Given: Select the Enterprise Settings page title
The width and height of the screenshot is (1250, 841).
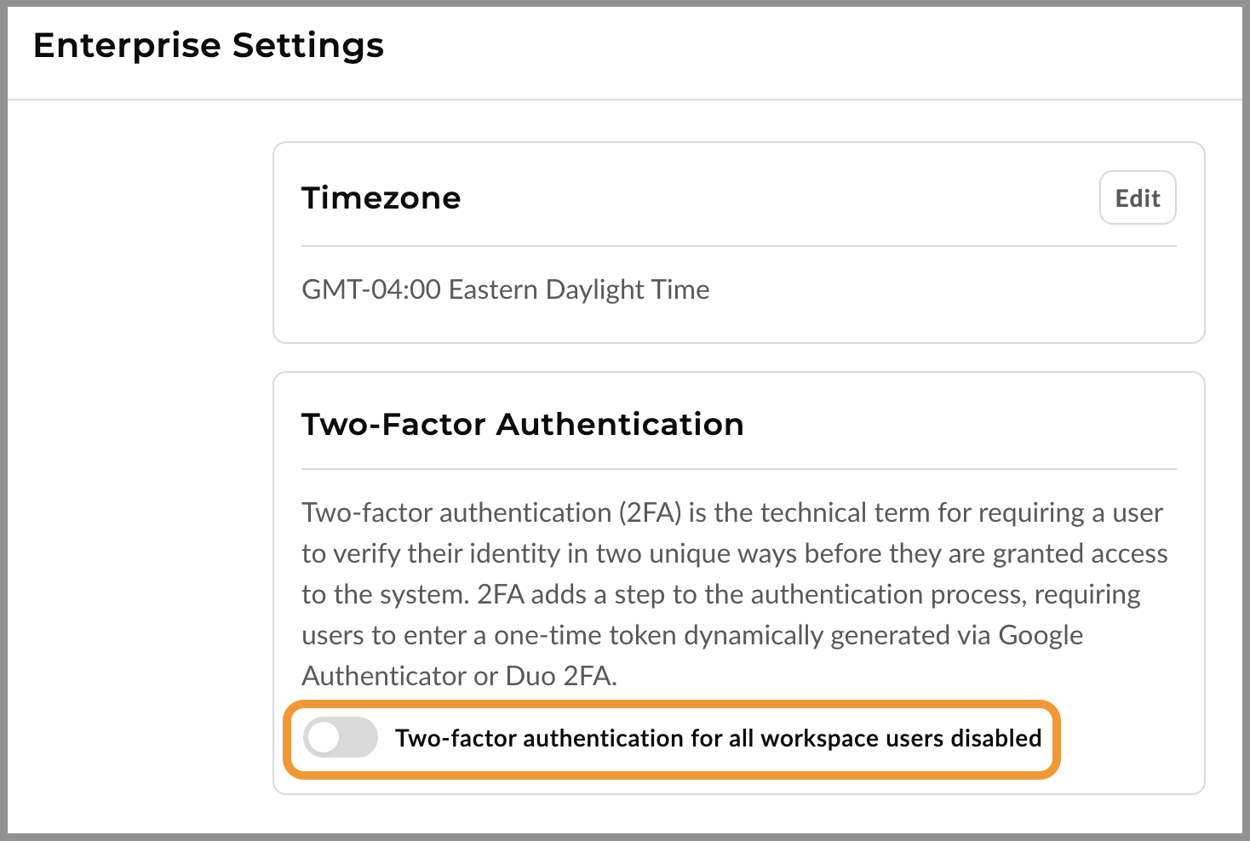Looking at the screenshot, I should click(207, 45).
